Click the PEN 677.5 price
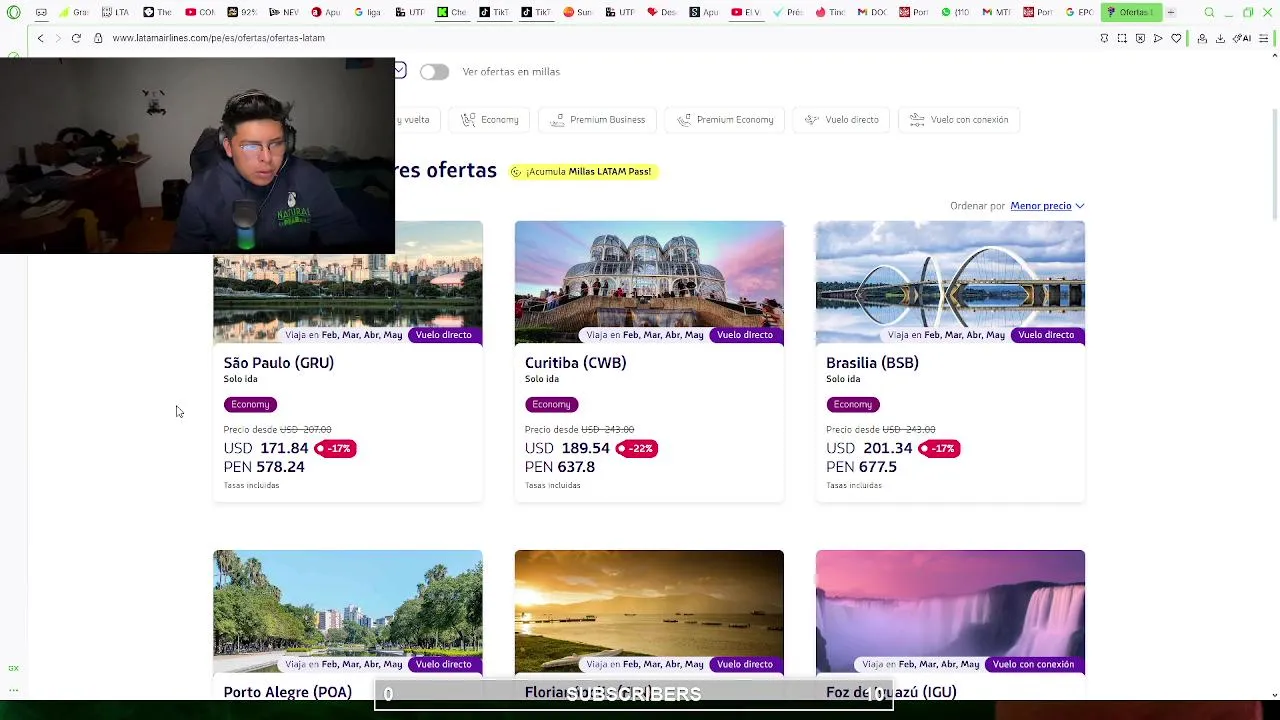The width and height of the screenshot is (1280, 720). click(x=861, y=467)
